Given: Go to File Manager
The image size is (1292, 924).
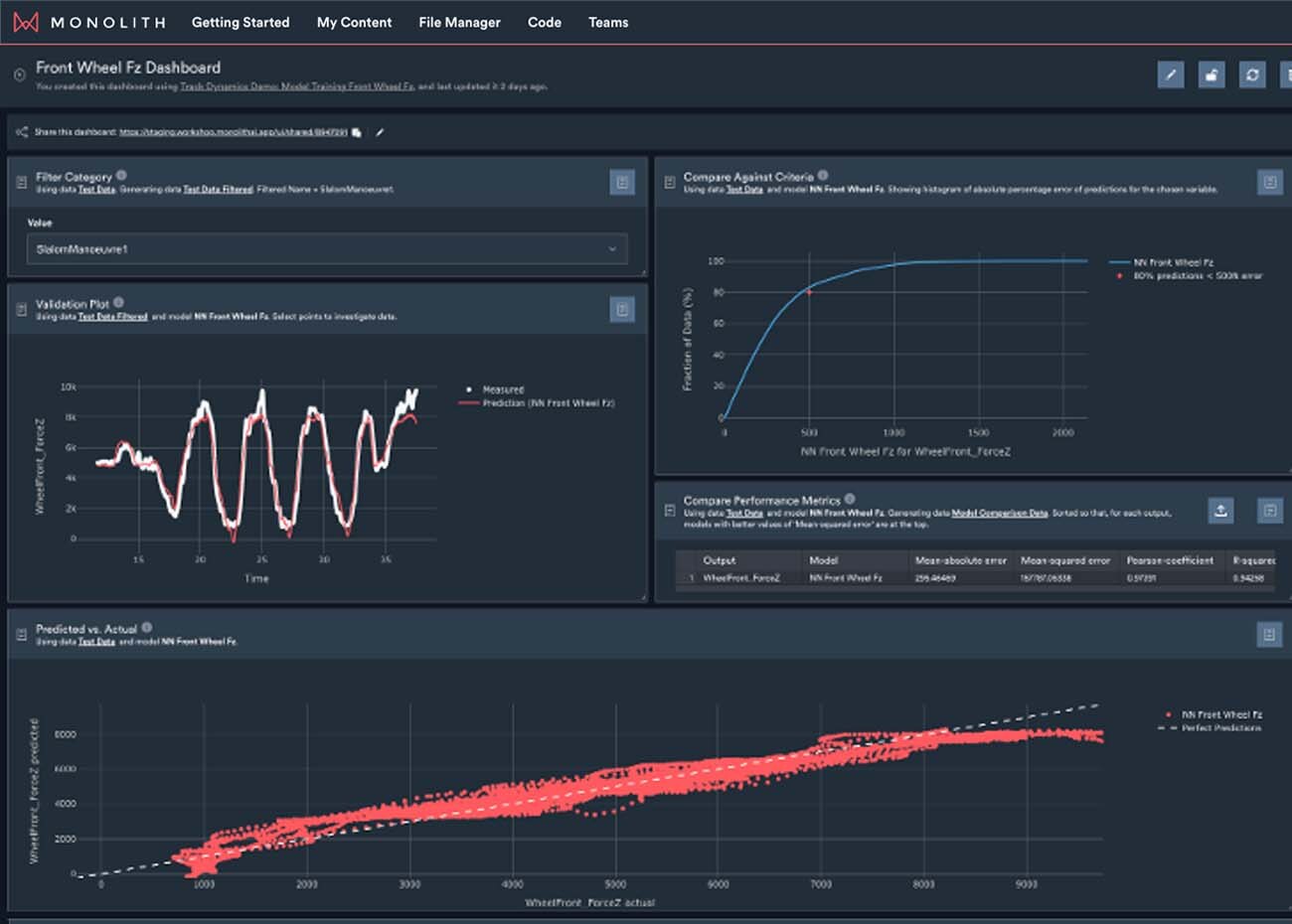Looking at the screenshot, I should pyautogui.click(x=459, y=22).
